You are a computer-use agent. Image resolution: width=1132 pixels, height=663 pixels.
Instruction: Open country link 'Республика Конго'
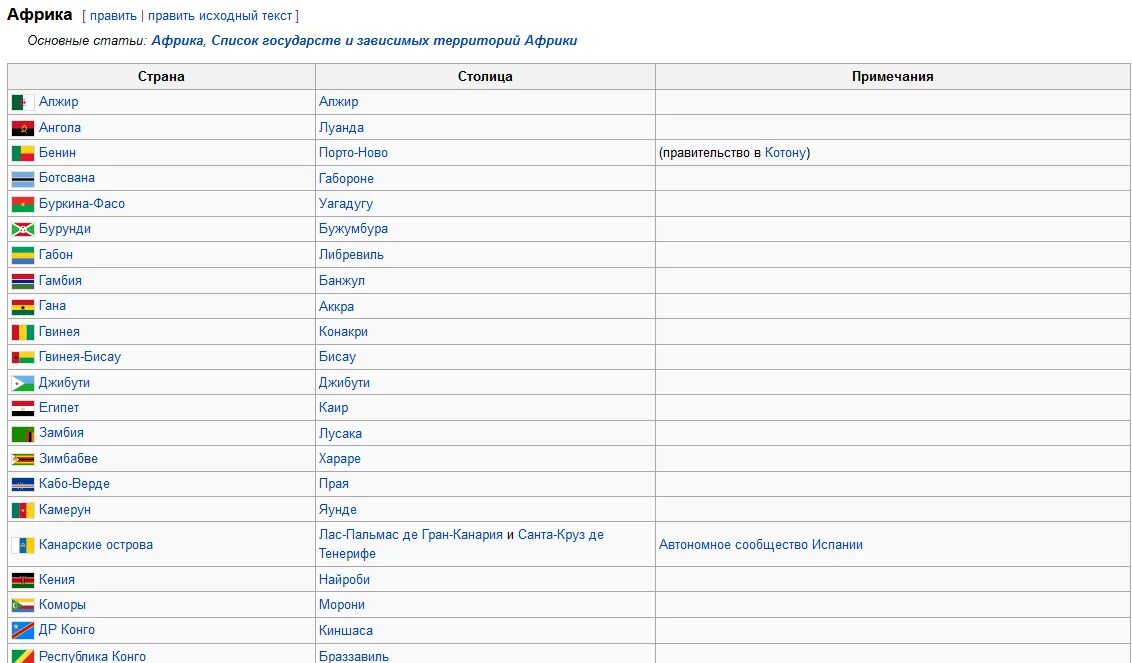92,656
